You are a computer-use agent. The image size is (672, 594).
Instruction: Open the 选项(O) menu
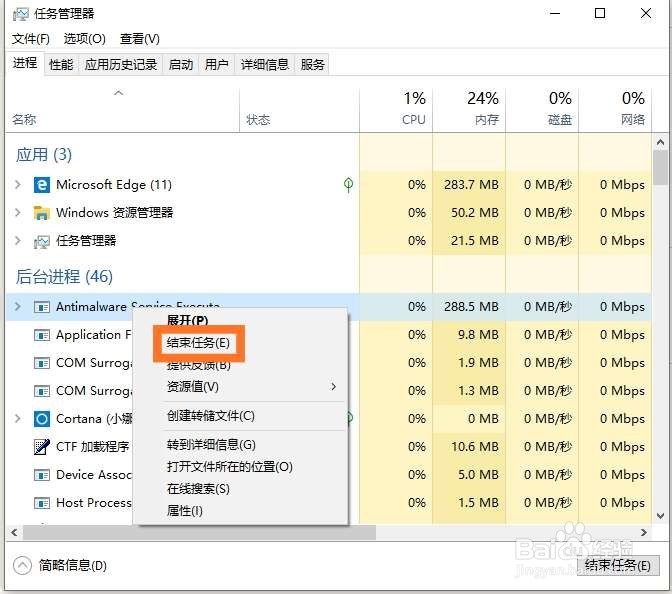coord(84,39)
